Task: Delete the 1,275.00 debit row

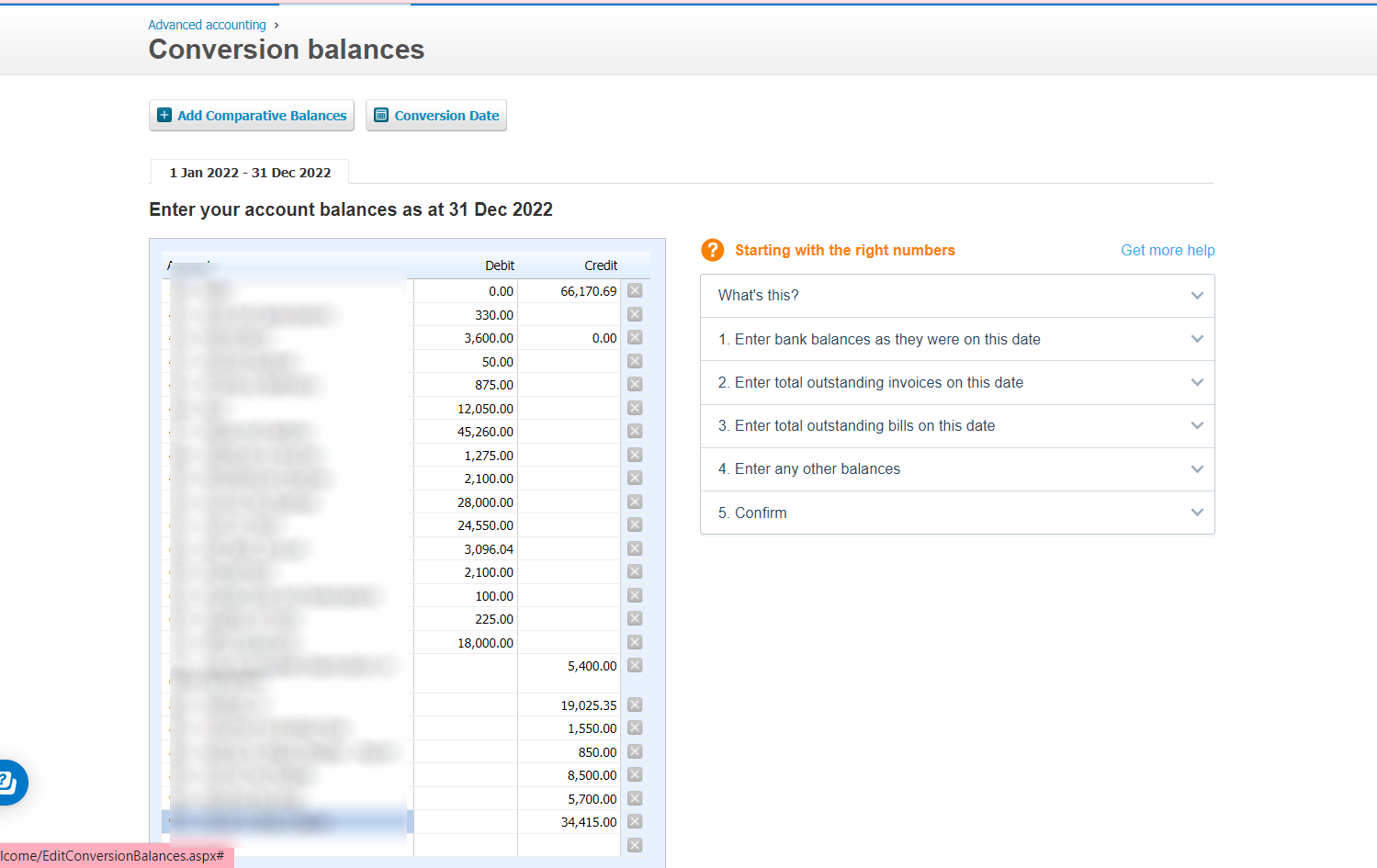Action: tap(635, 455)
